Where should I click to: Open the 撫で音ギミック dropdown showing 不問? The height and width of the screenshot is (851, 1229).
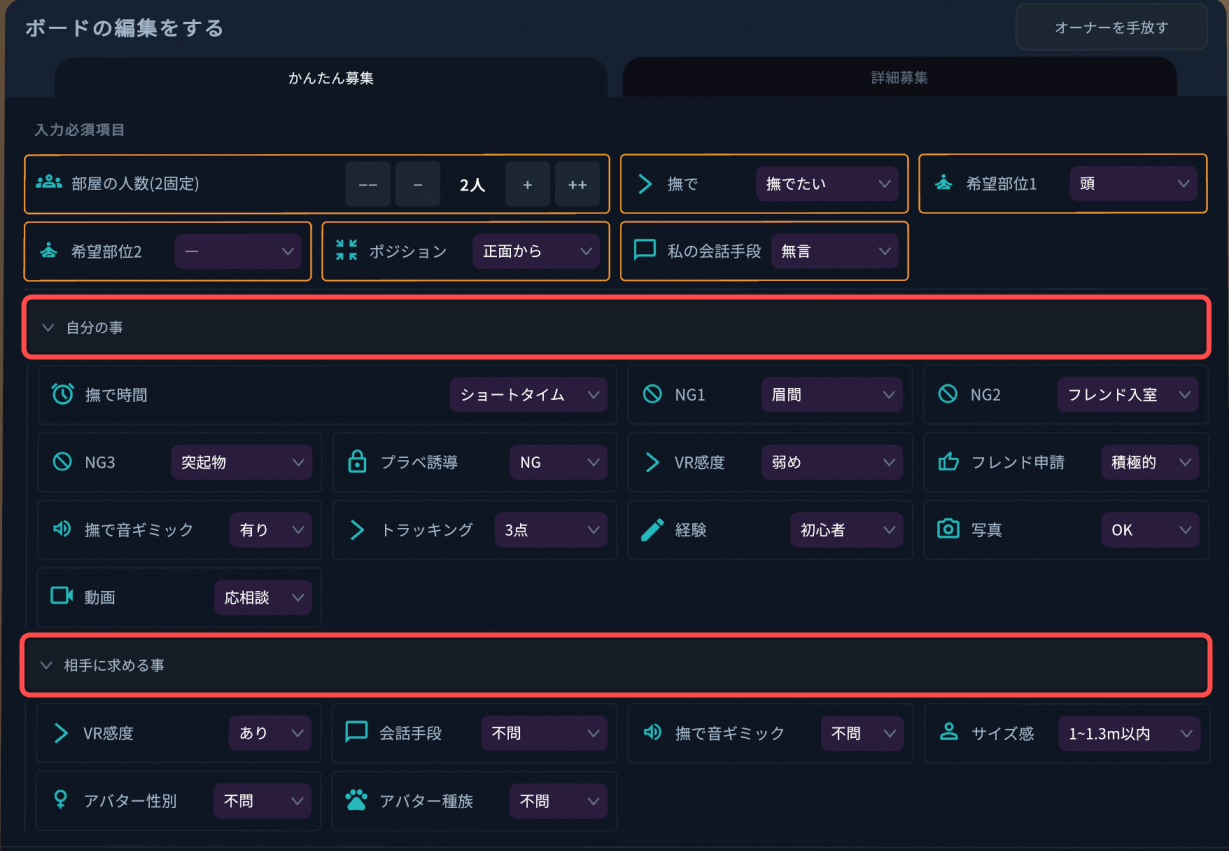pos(862,733)
